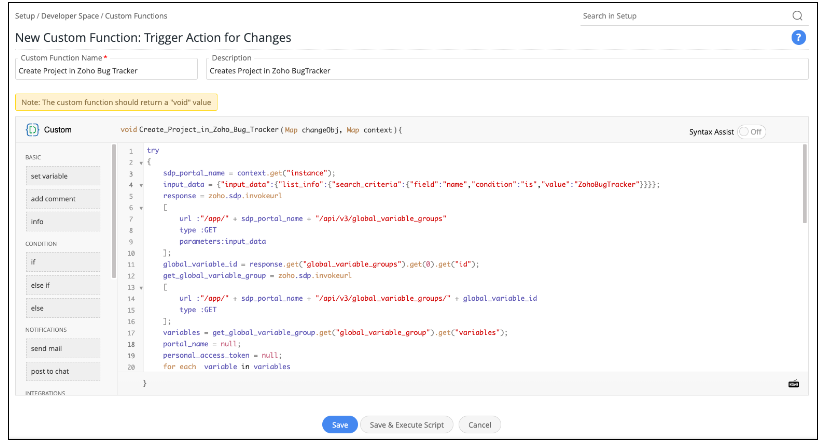Select the post to chat block
This screenshot has height=448, width=828.
63,371
